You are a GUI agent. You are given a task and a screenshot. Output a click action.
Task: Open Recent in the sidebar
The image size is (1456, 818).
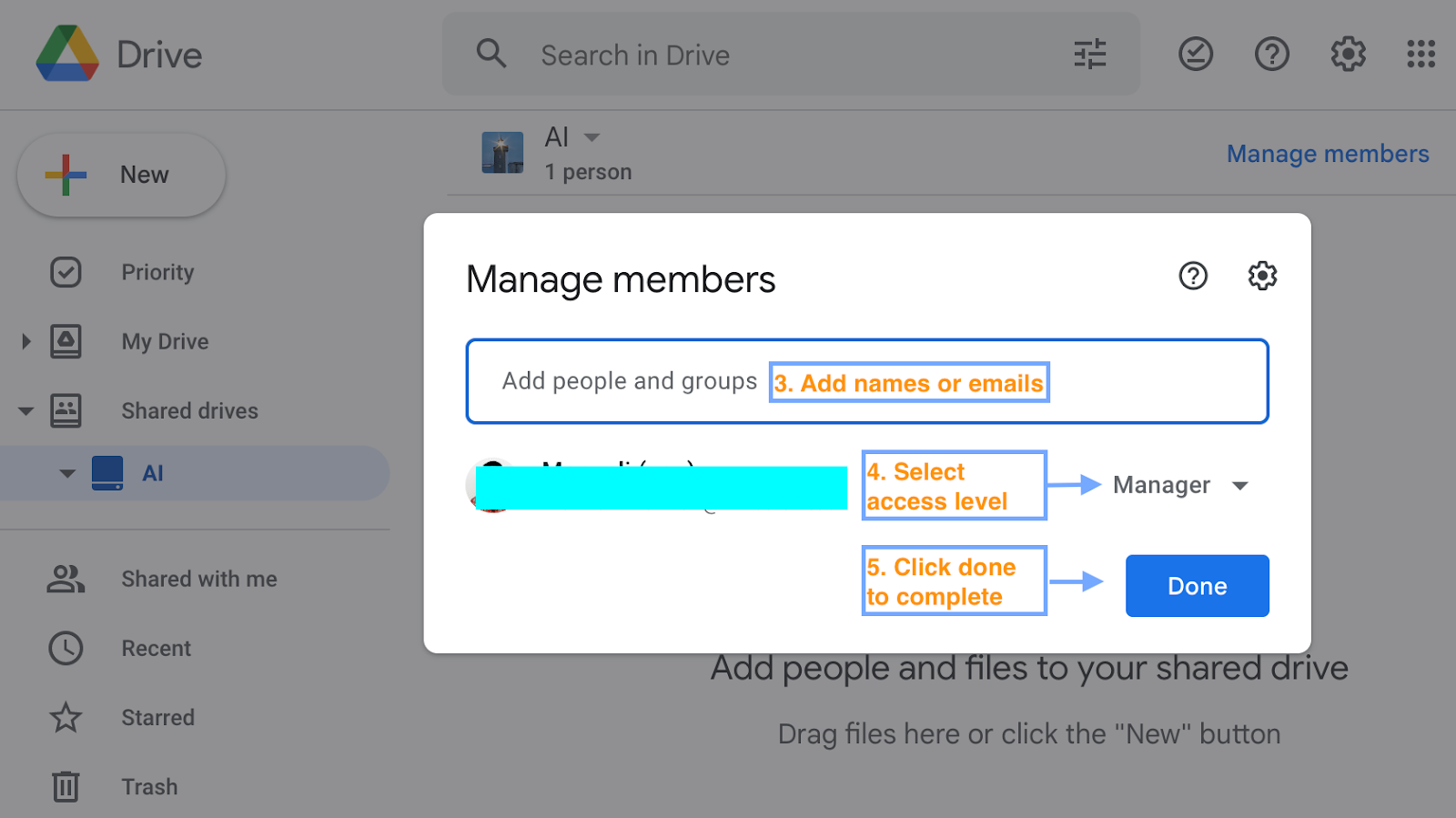tap(156, 648)
